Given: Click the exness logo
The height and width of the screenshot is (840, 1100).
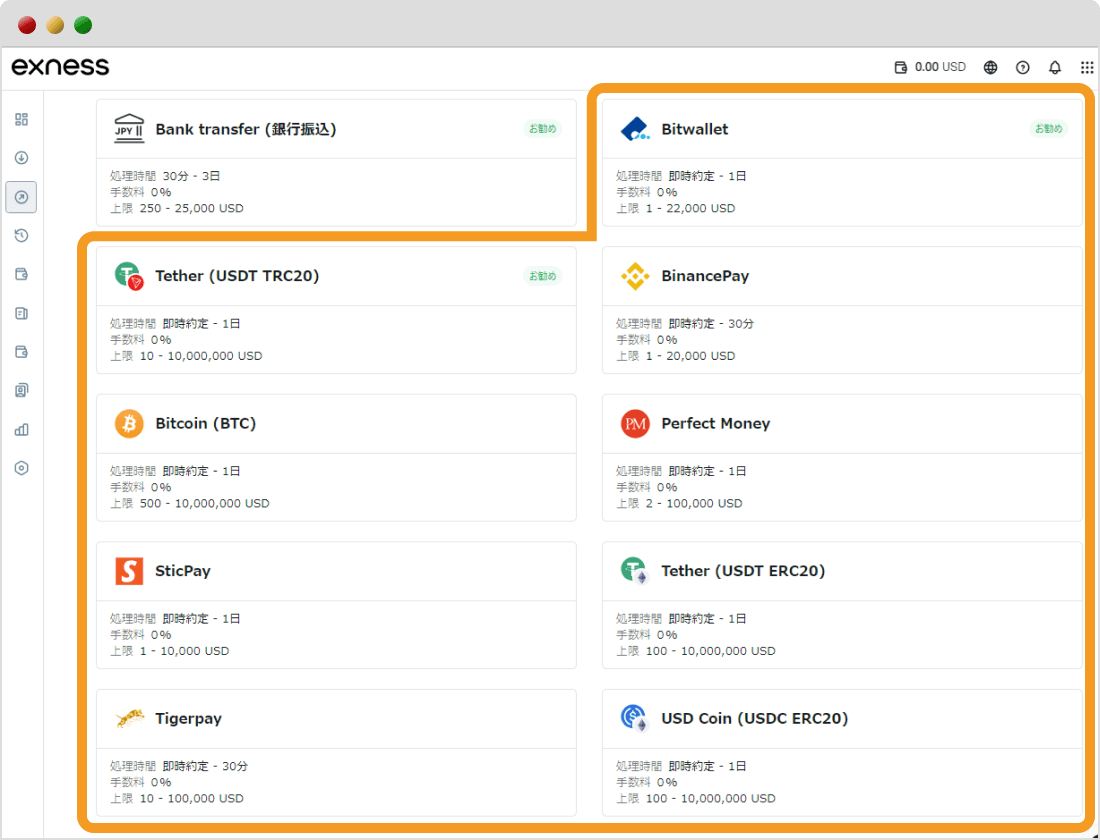Looking at the screenshot, I should tap(60, 67).
